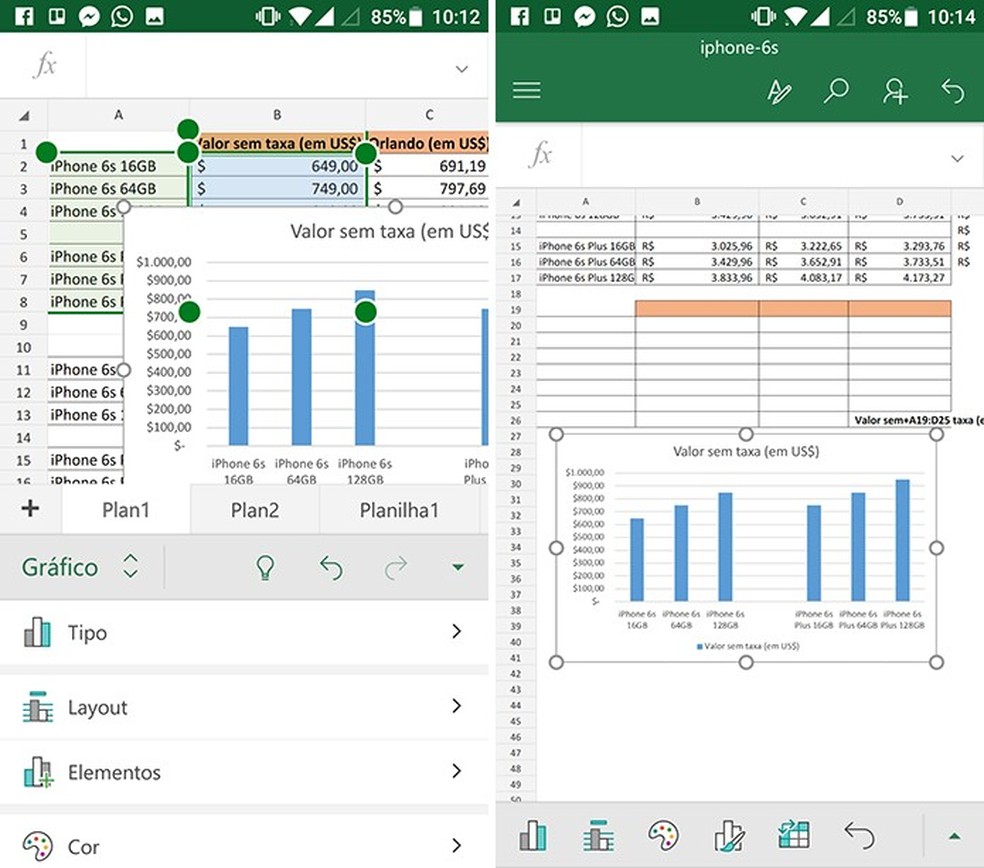Select the chart styles brush icon
The width and height of the screenshot is (984, 868).
[728, 835]
